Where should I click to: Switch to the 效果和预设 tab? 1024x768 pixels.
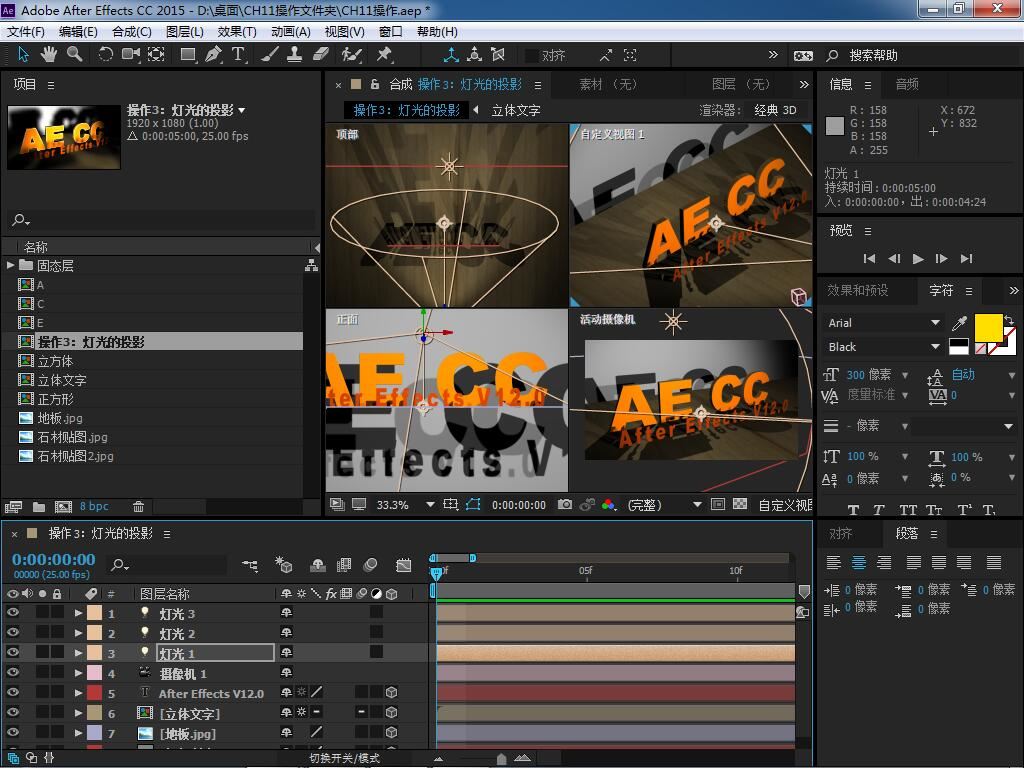click(x=857, y=290)
